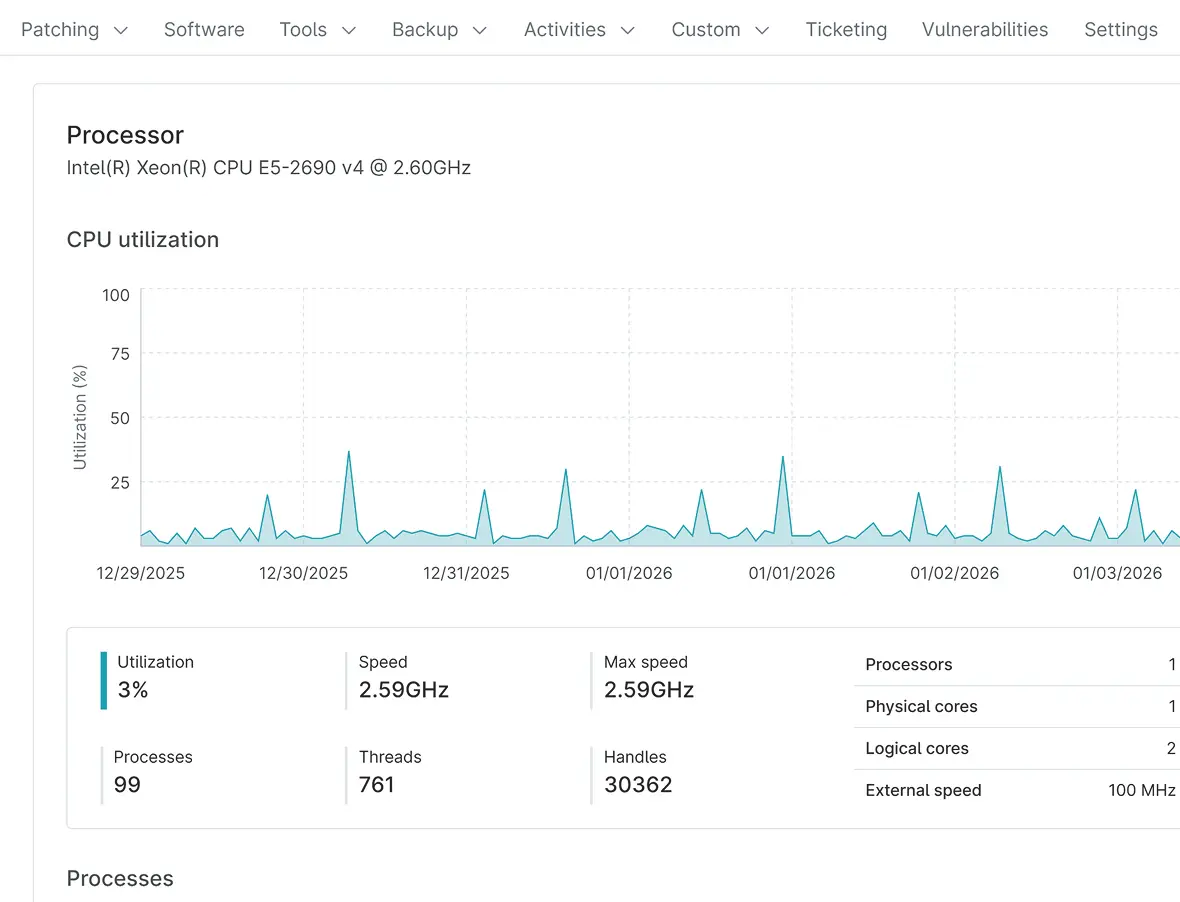This screenshot has height=902, width=1180.
Task: Click the 50 y-axis label
Action: pos(120,418)
